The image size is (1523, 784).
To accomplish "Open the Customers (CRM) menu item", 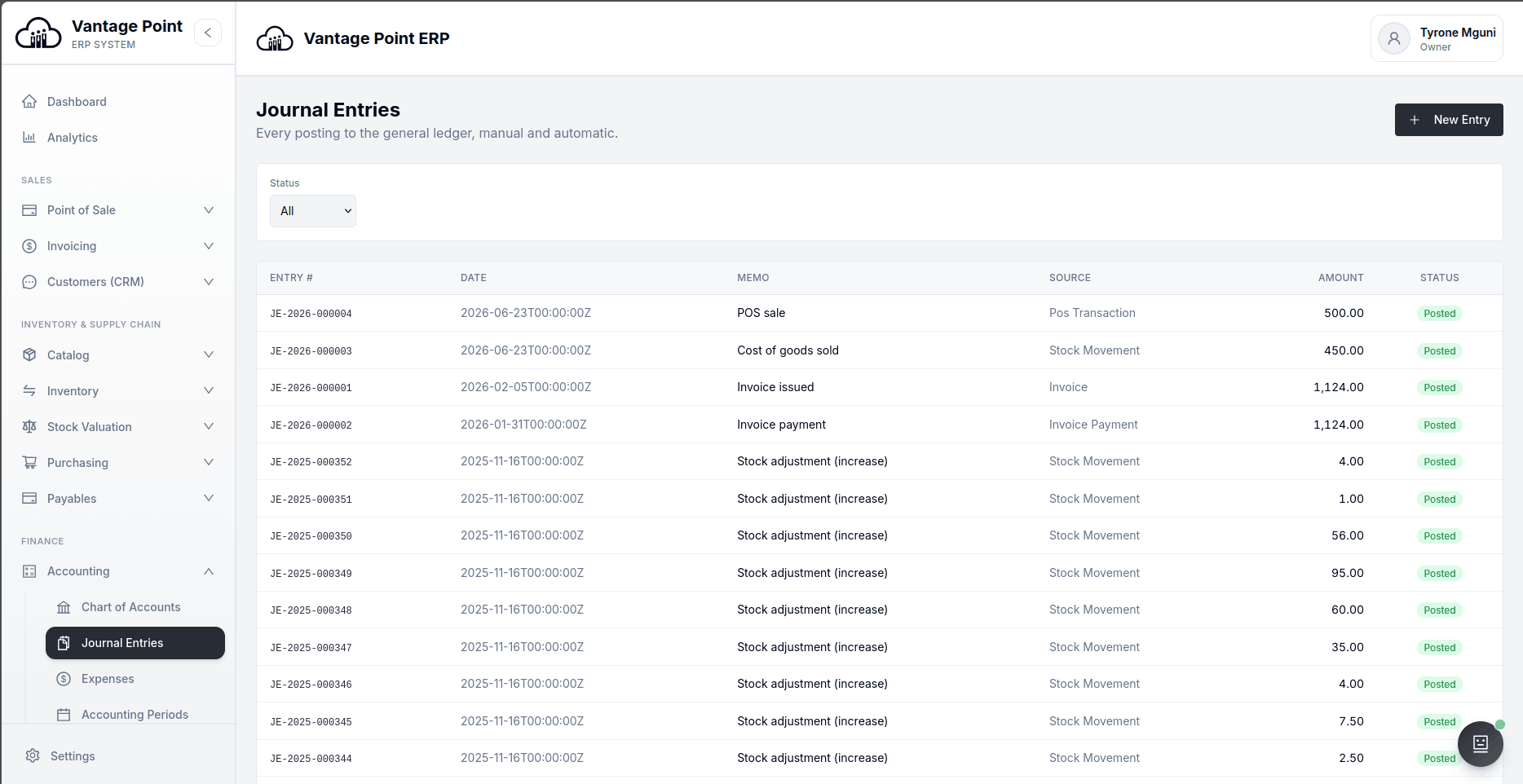I will coord(119,282).
